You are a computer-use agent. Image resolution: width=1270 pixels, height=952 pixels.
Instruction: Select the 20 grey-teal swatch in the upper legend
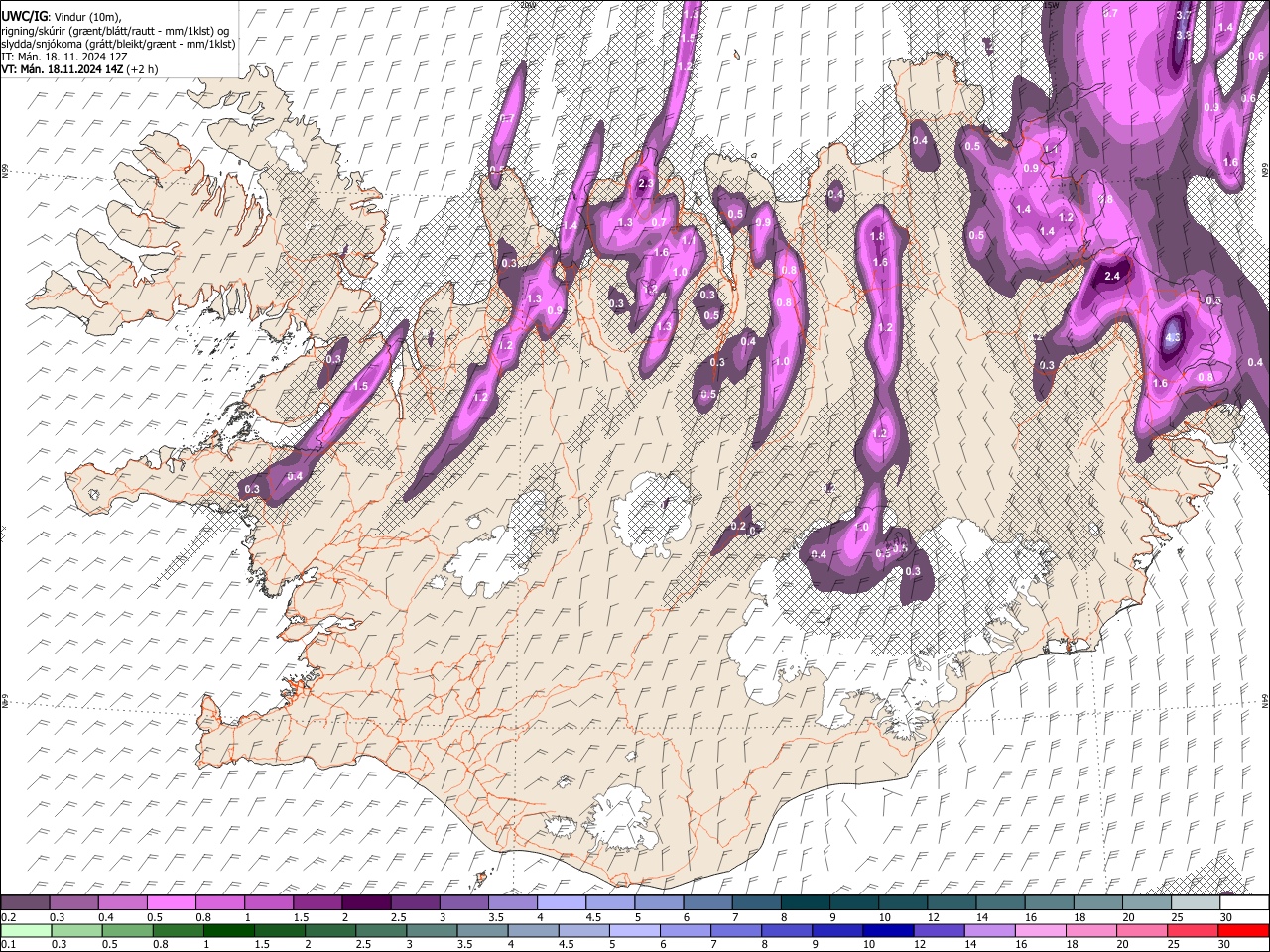pyautogui.click(x=1146, y=902)
